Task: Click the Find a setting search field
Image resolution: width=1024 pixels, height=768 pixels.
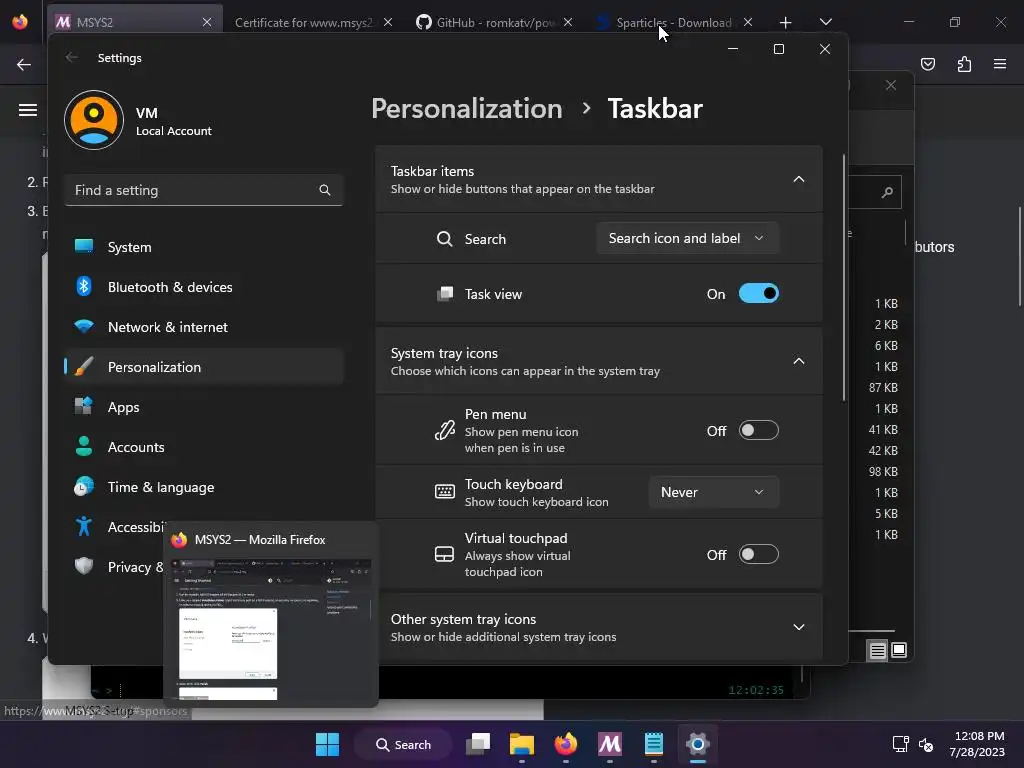Action: pos(204,190)
